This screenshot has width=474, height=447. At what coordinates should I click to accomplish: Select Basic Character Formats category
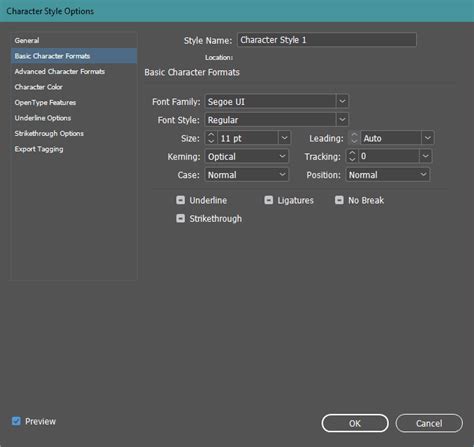[x=74, y=56]
